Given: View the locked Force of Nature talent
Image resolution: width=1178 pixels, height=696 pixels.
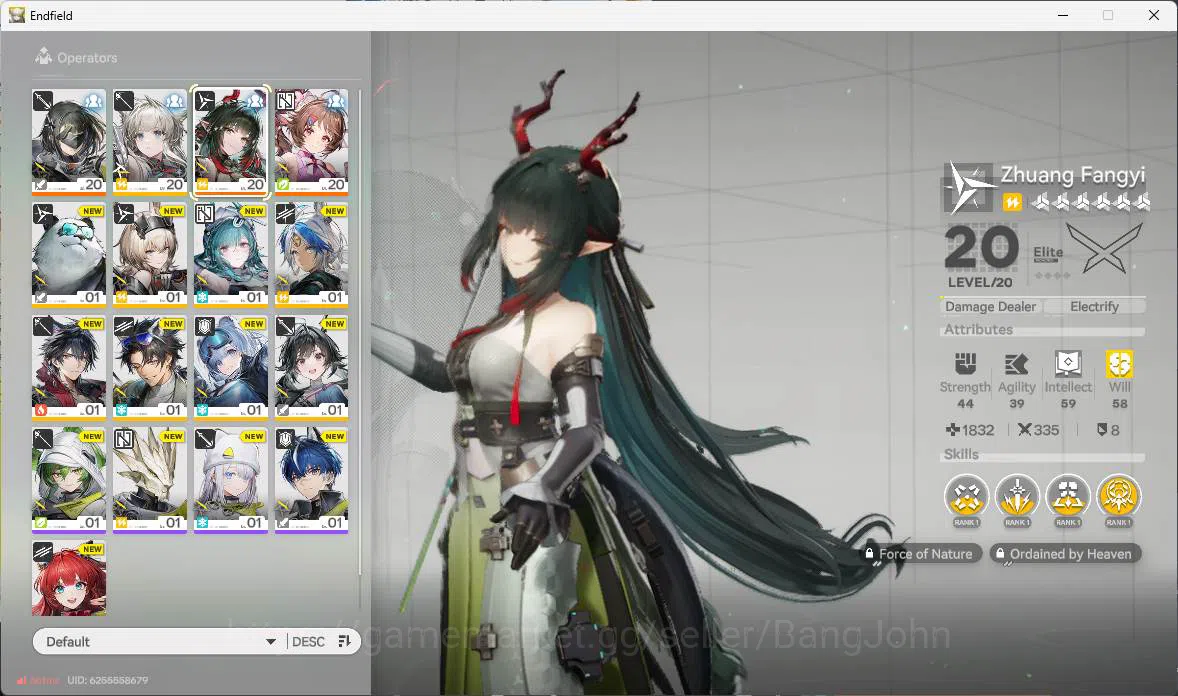Looking at the screenshot, I should pyautogui.click(x=921, y=554).
